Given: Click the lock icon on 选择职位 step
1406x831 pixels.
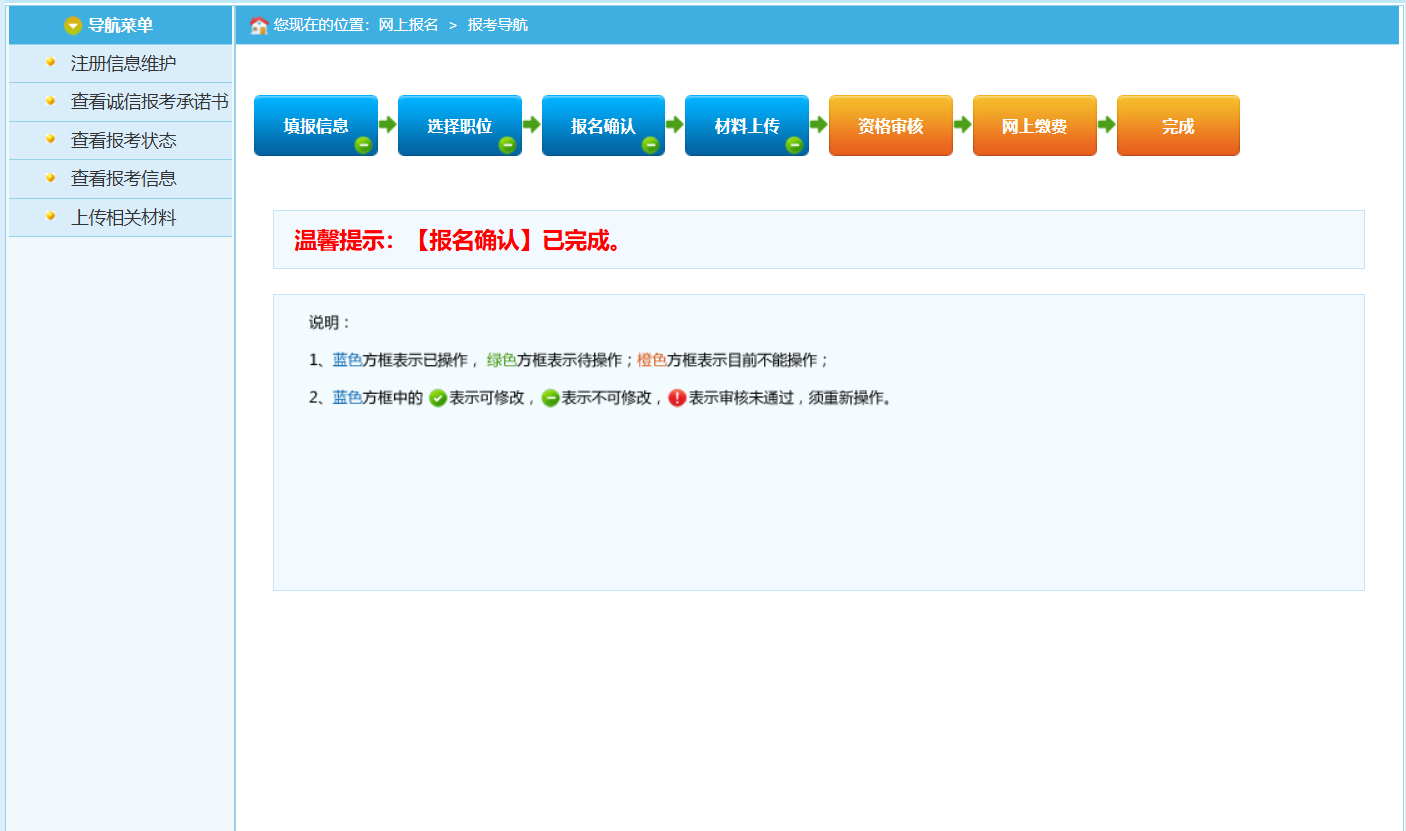Looking at the screenshot, I should 507,145.
